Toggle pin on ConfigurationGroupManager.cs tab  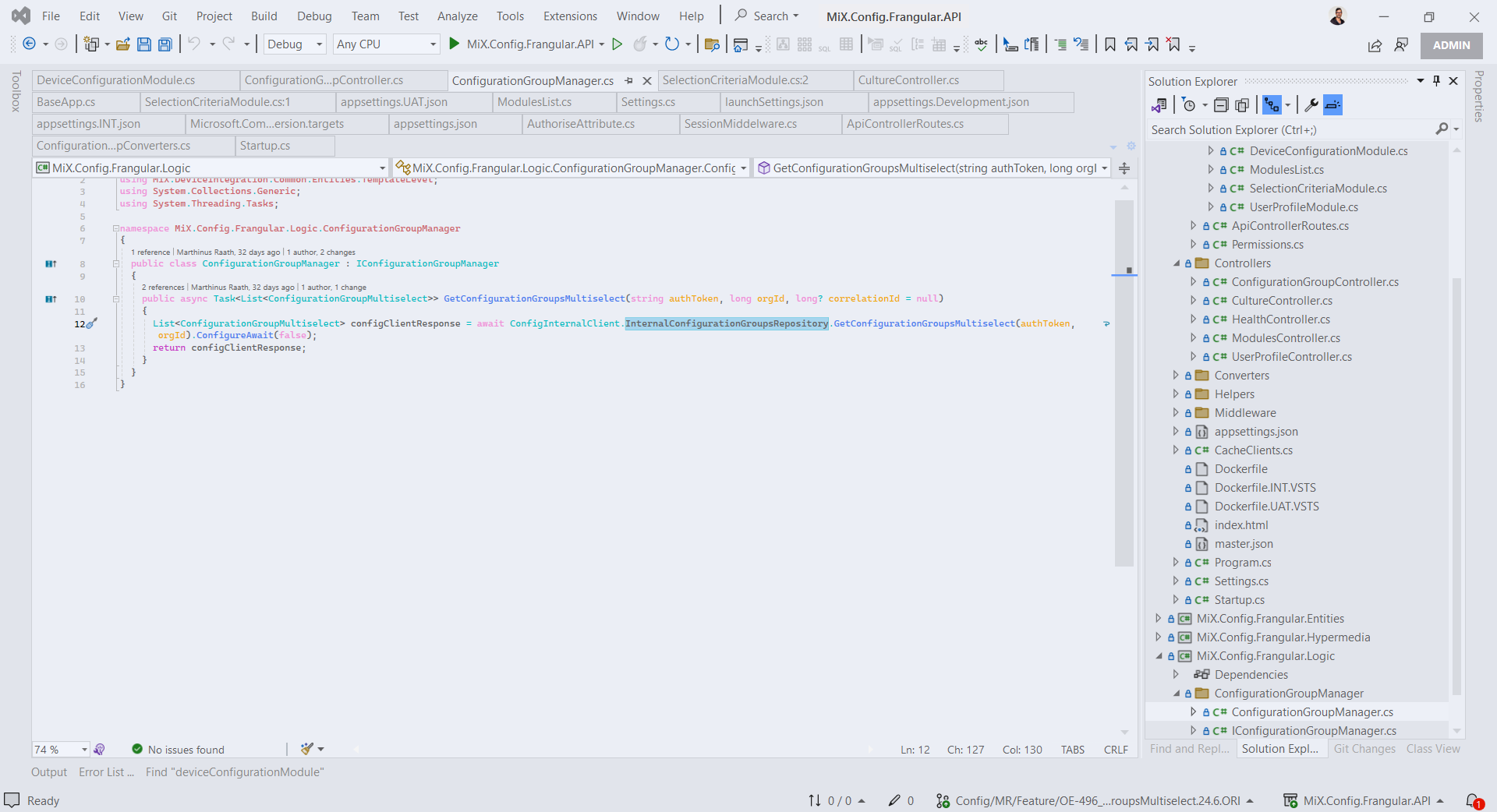[628, 80]
